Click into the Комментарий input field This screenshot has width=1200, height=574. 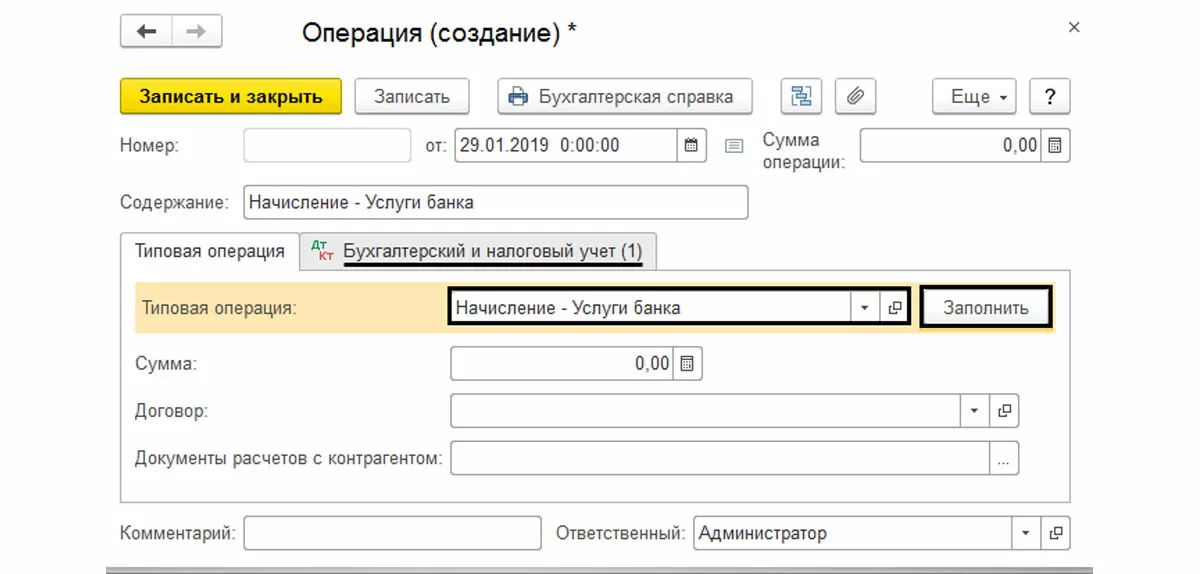[391, 533]
